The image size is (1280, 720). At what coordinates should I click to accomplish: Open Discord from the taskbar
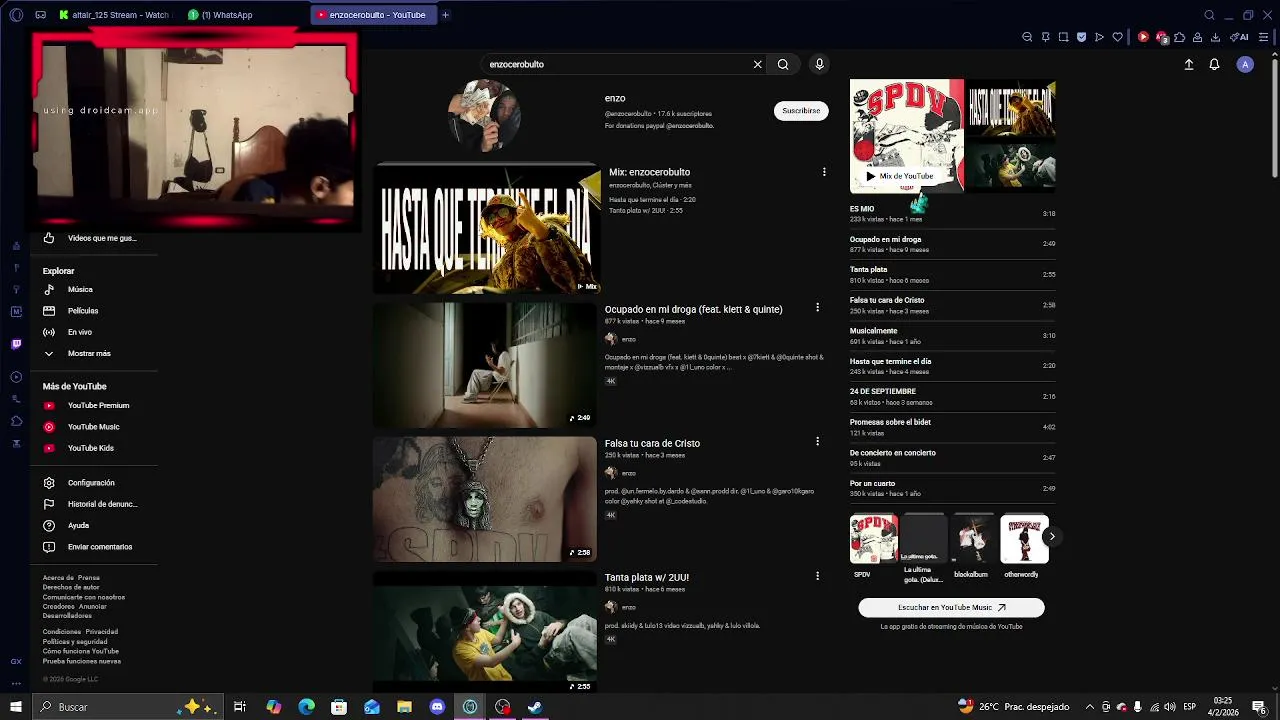437,707
